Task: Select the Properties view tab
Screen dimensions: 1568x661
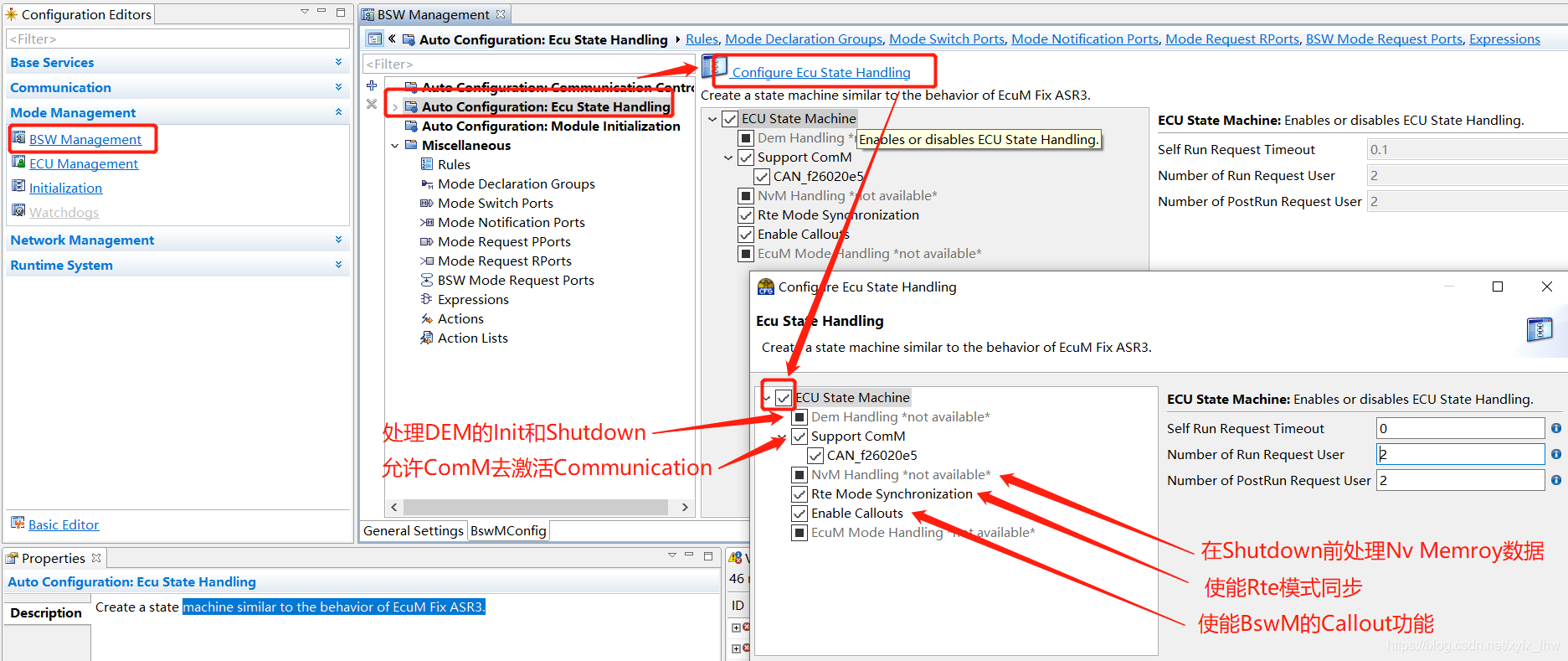Action: point(54,558)
